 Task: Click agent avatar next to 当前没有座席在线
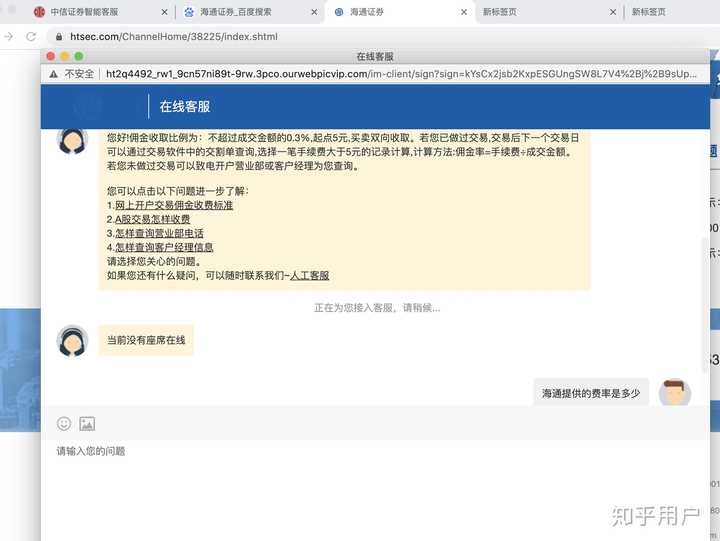pos(73,341)
